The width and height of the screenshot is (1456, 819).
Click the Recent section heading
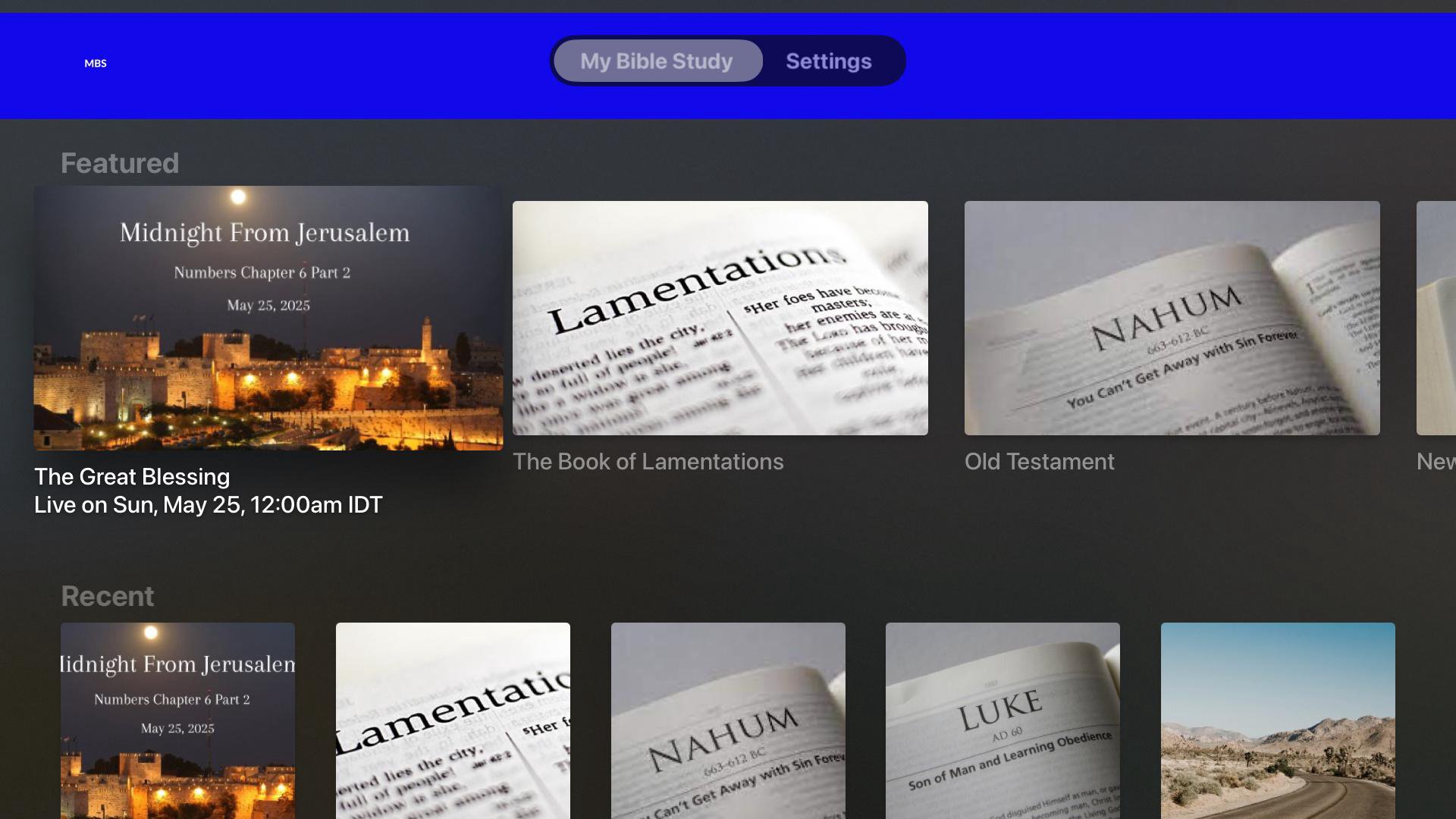tap(107, 596)
